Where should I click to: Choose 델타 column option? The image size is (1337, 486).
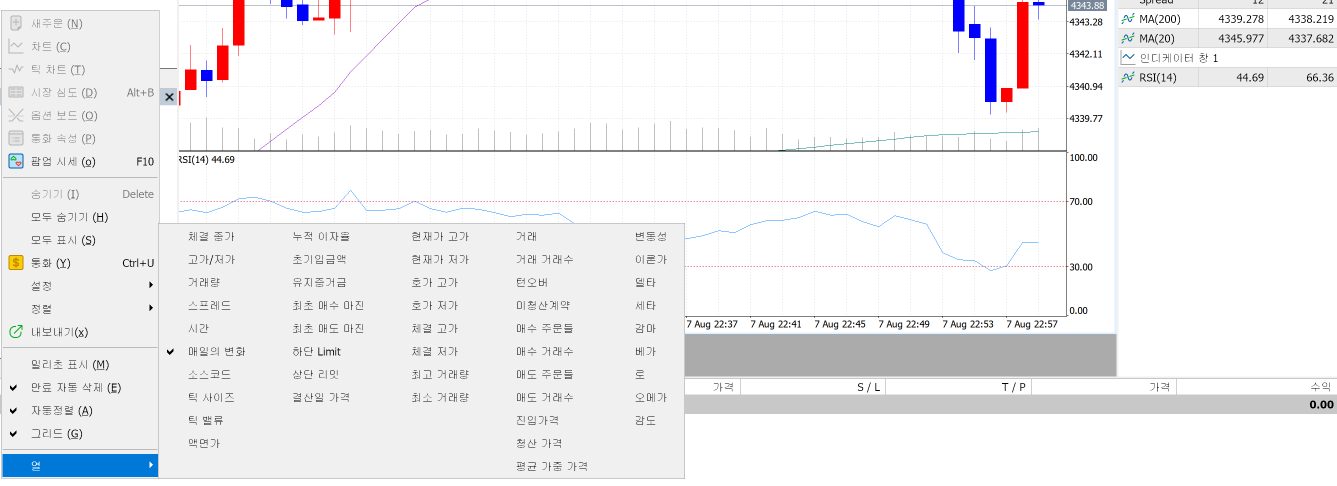point(645,283)
